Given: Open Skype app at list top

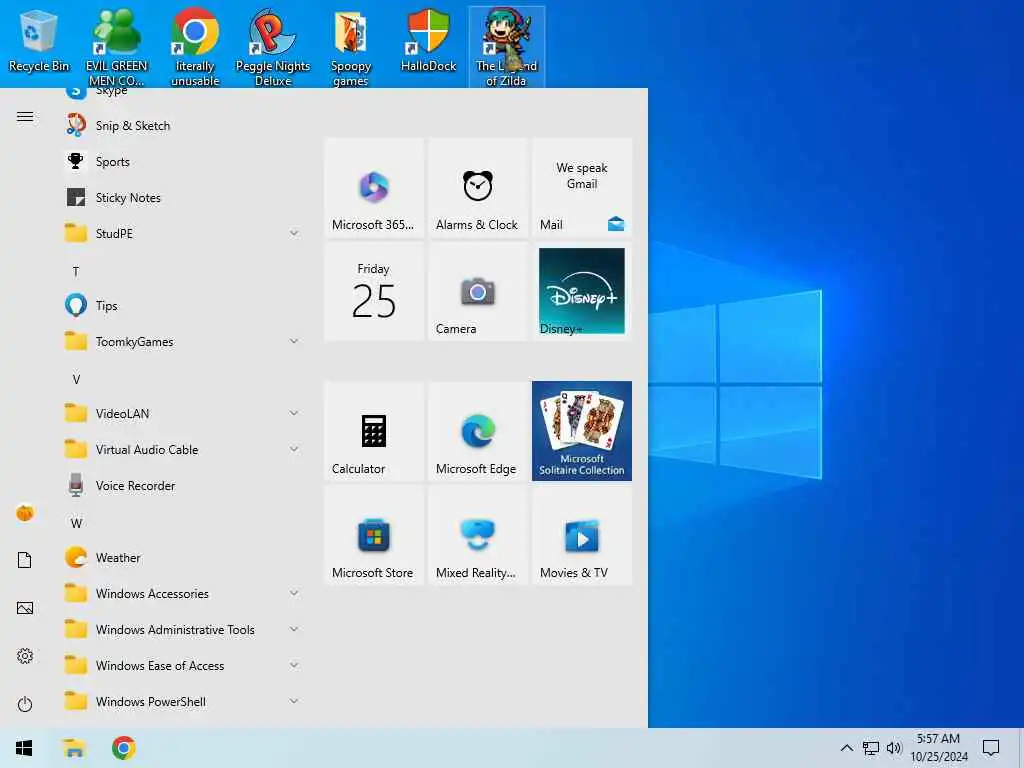Looking at the screenshot, I should (x=183, y=93).
